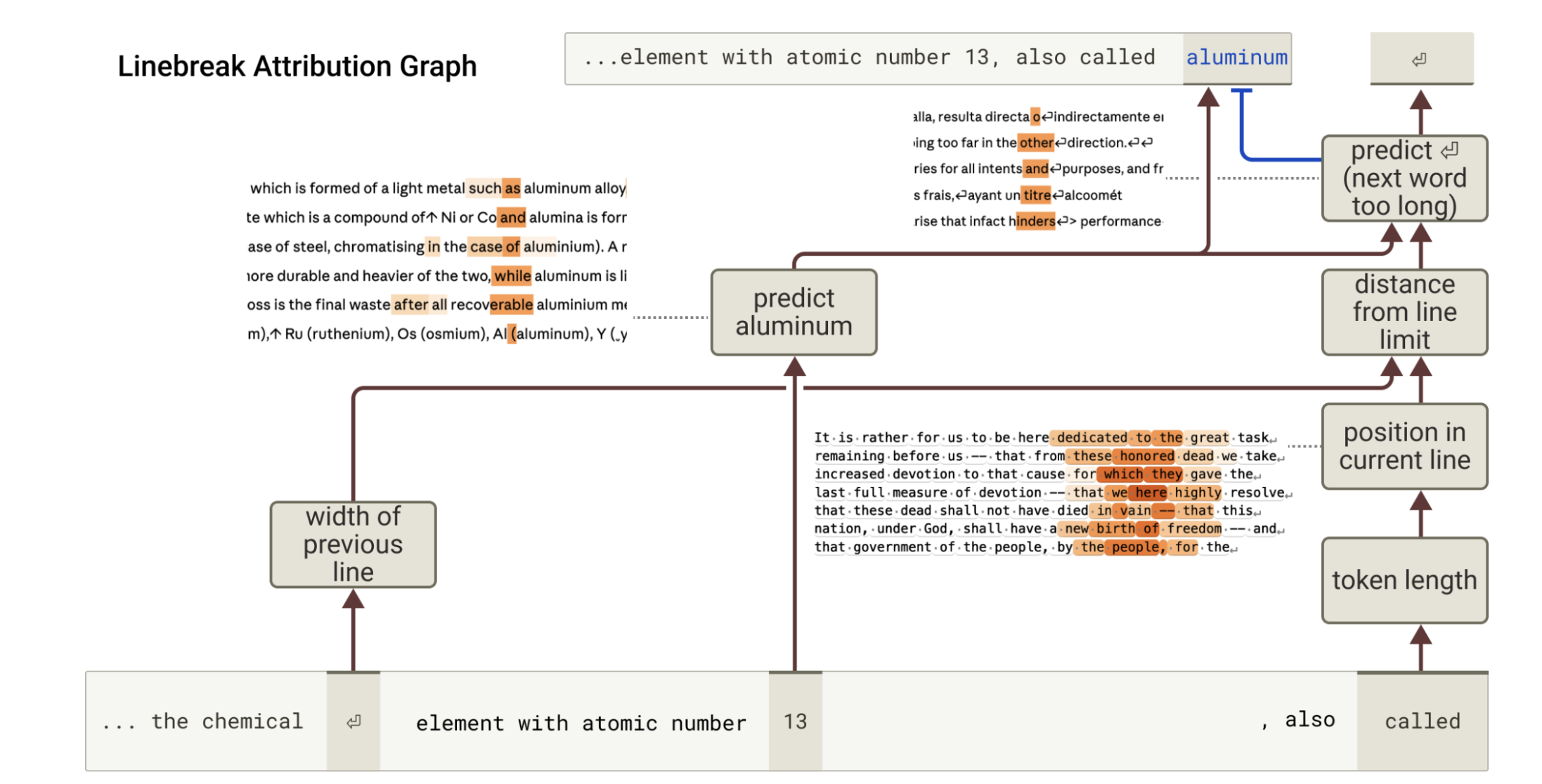Click the 'position in current line' node

coord(1404,446)
